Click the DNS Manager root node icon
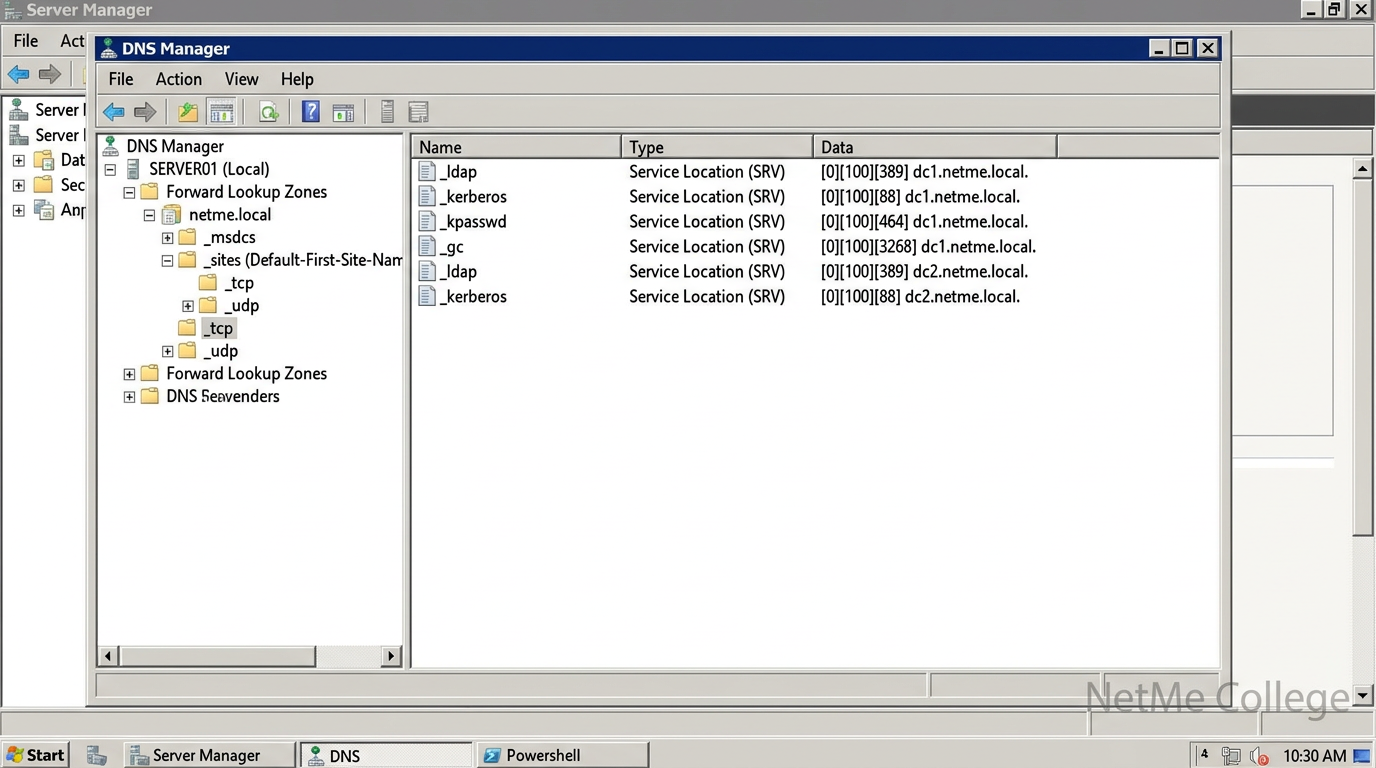The image size is (1376, 768). [x=111, y=146]
